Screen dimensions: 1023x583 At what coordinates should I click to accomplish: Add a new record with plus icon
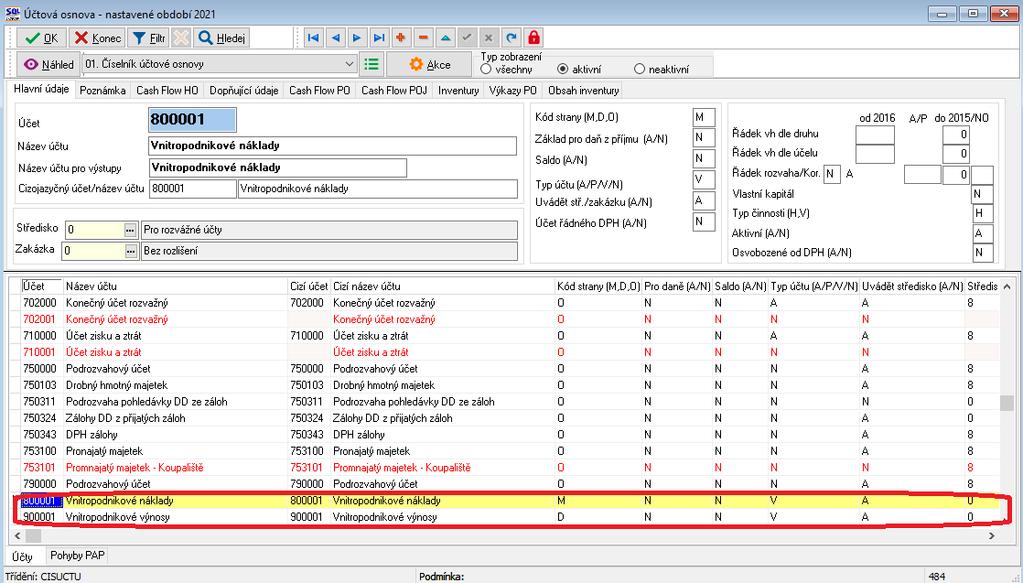click(x=401, y=38)
